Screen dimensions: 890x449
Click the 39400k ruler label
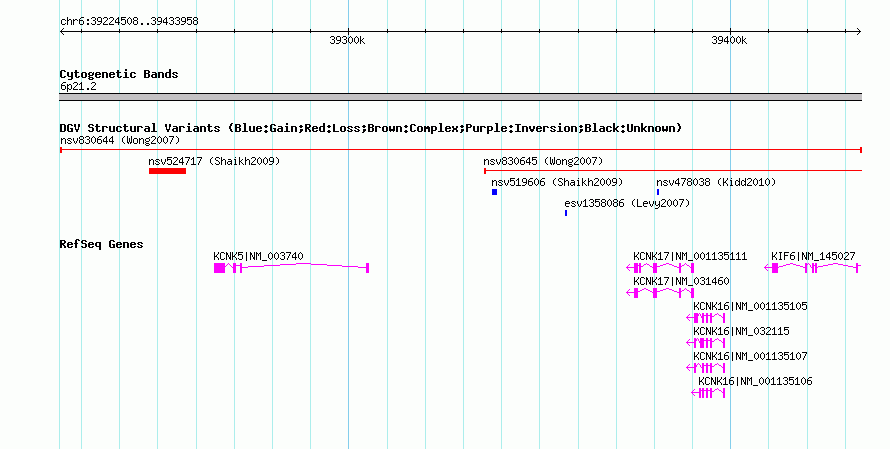[729, 40]
